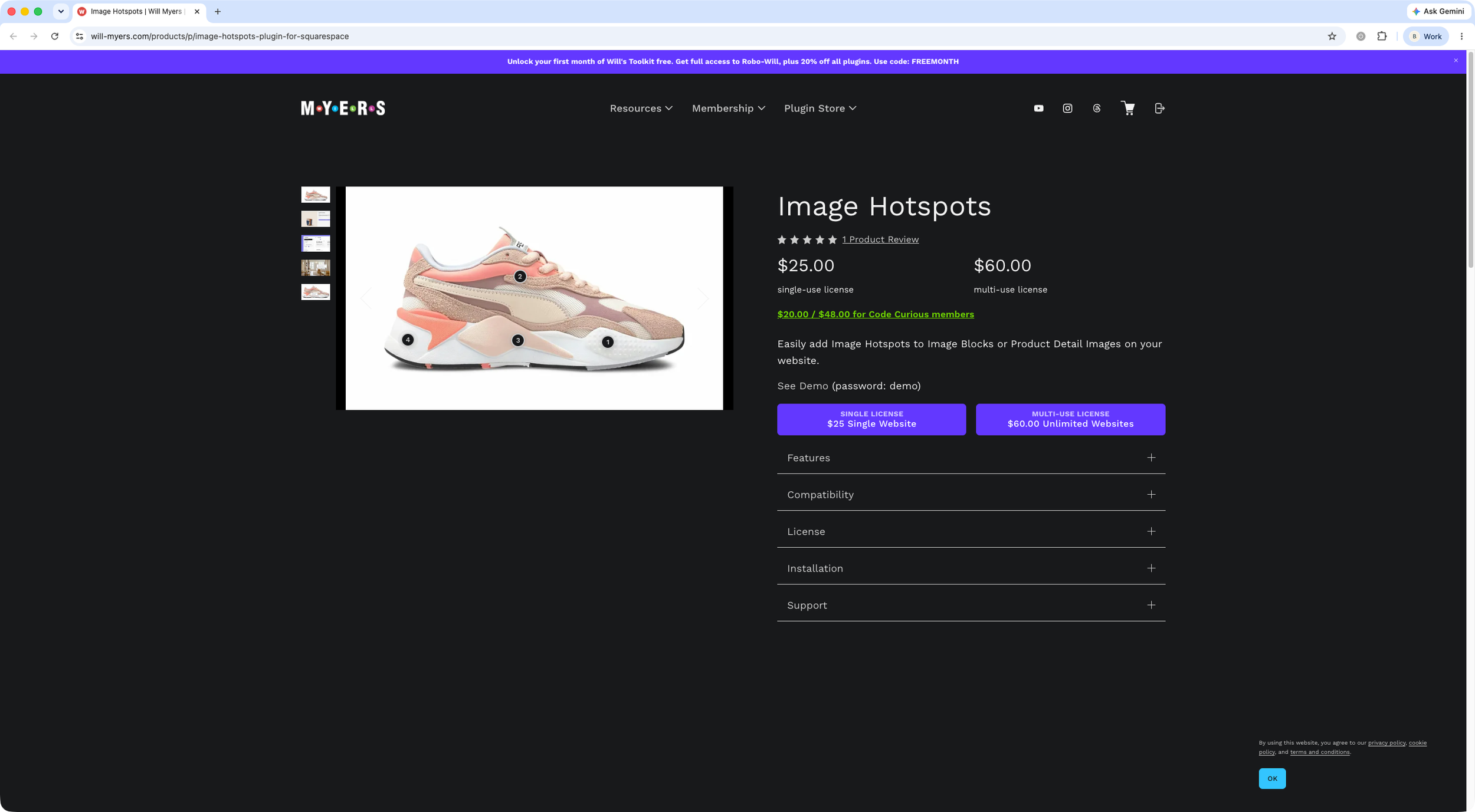Select the fourth room interior thumbnail
Image resolution: width=1475 pixels, height=812 pixels.
coord(316,268)
